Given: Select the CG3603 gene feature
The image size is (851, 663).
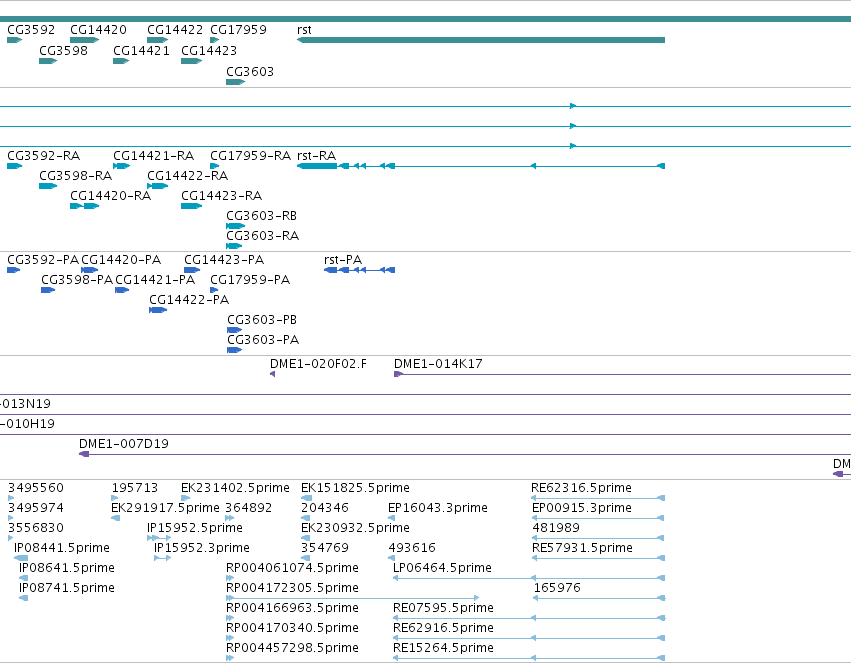Looking at the screenshot, I should click(x=236, y=82).
